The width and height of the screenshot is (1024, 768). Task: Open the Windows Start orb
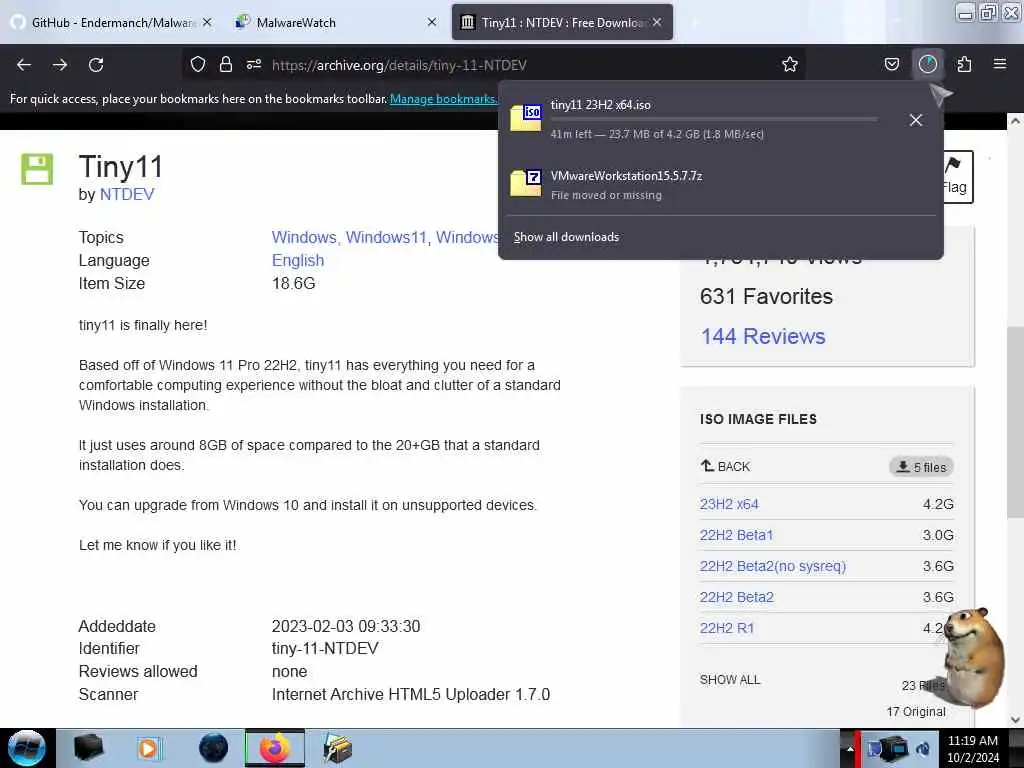pos(27,748)
